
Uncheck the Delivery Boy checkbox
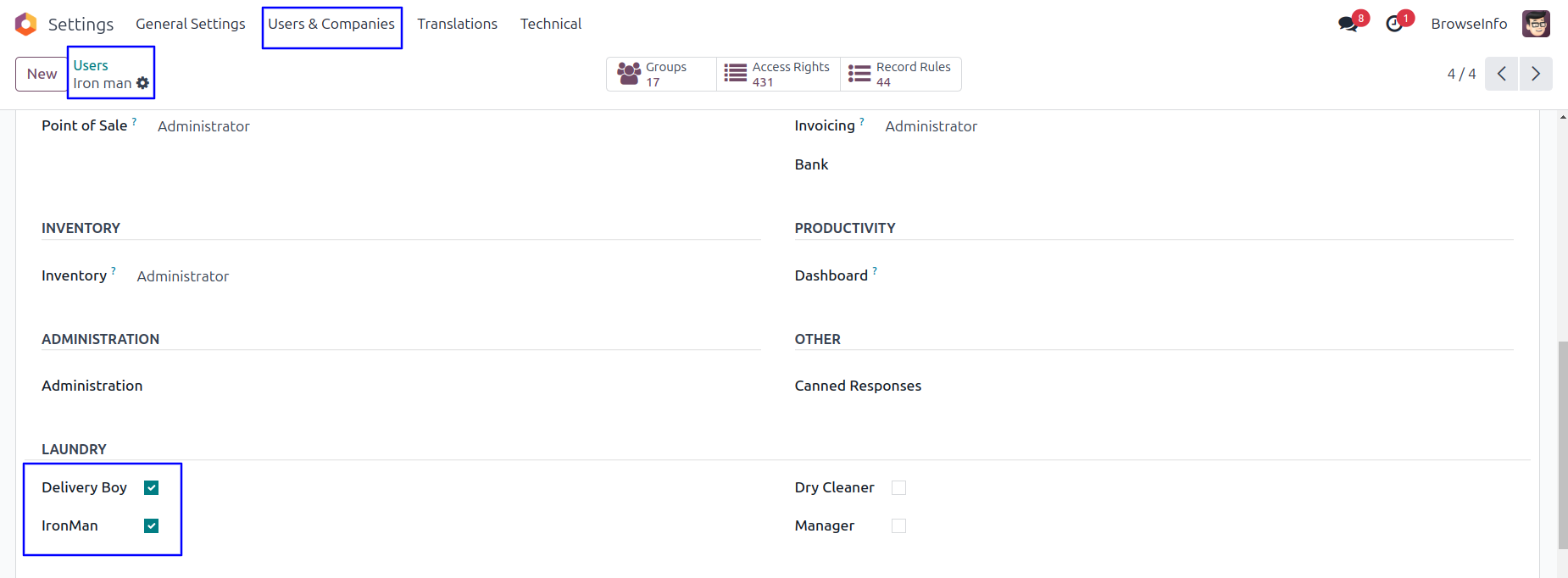[152, 487]
